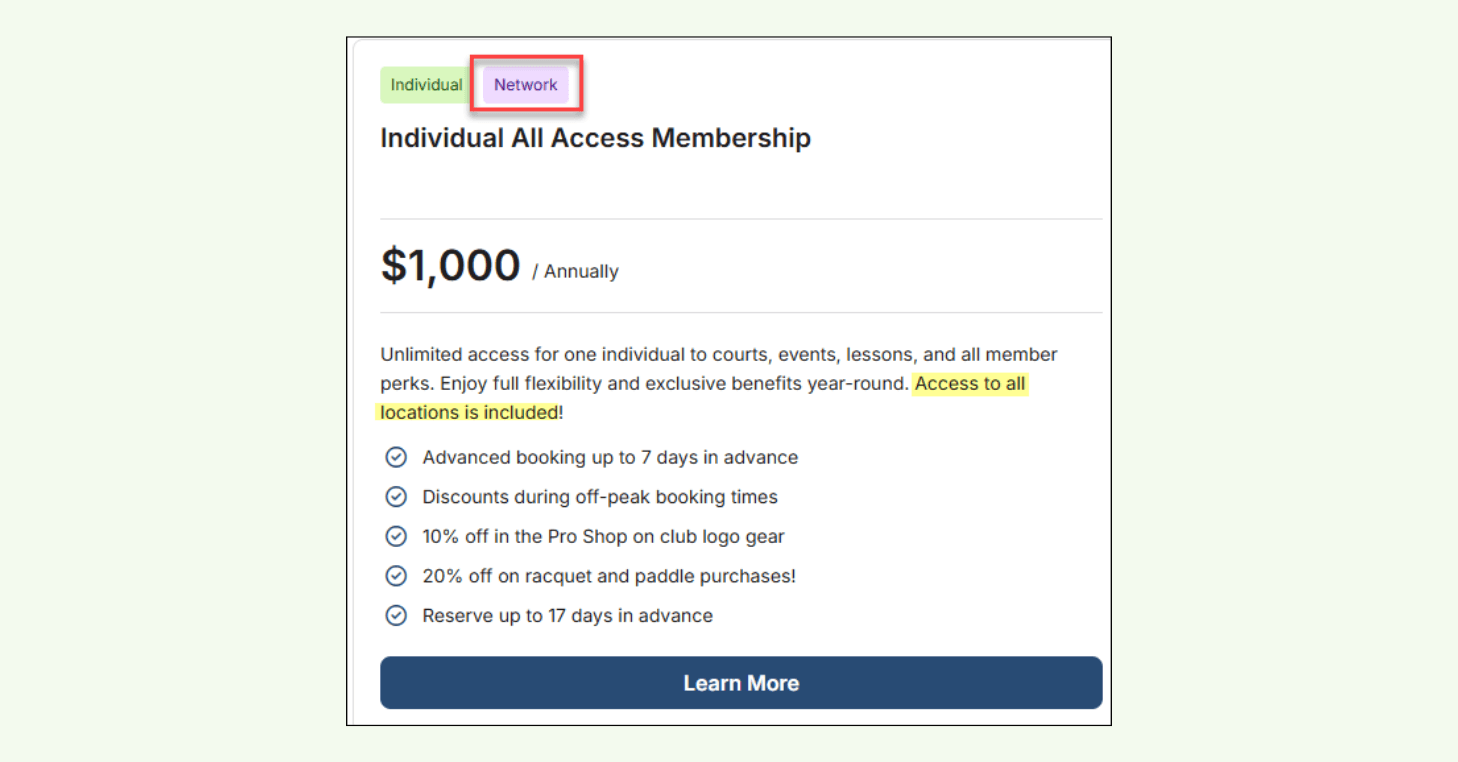Screen dimensions: 1458x762
Task: Select the green Individual tag
Action: point(426,85)
